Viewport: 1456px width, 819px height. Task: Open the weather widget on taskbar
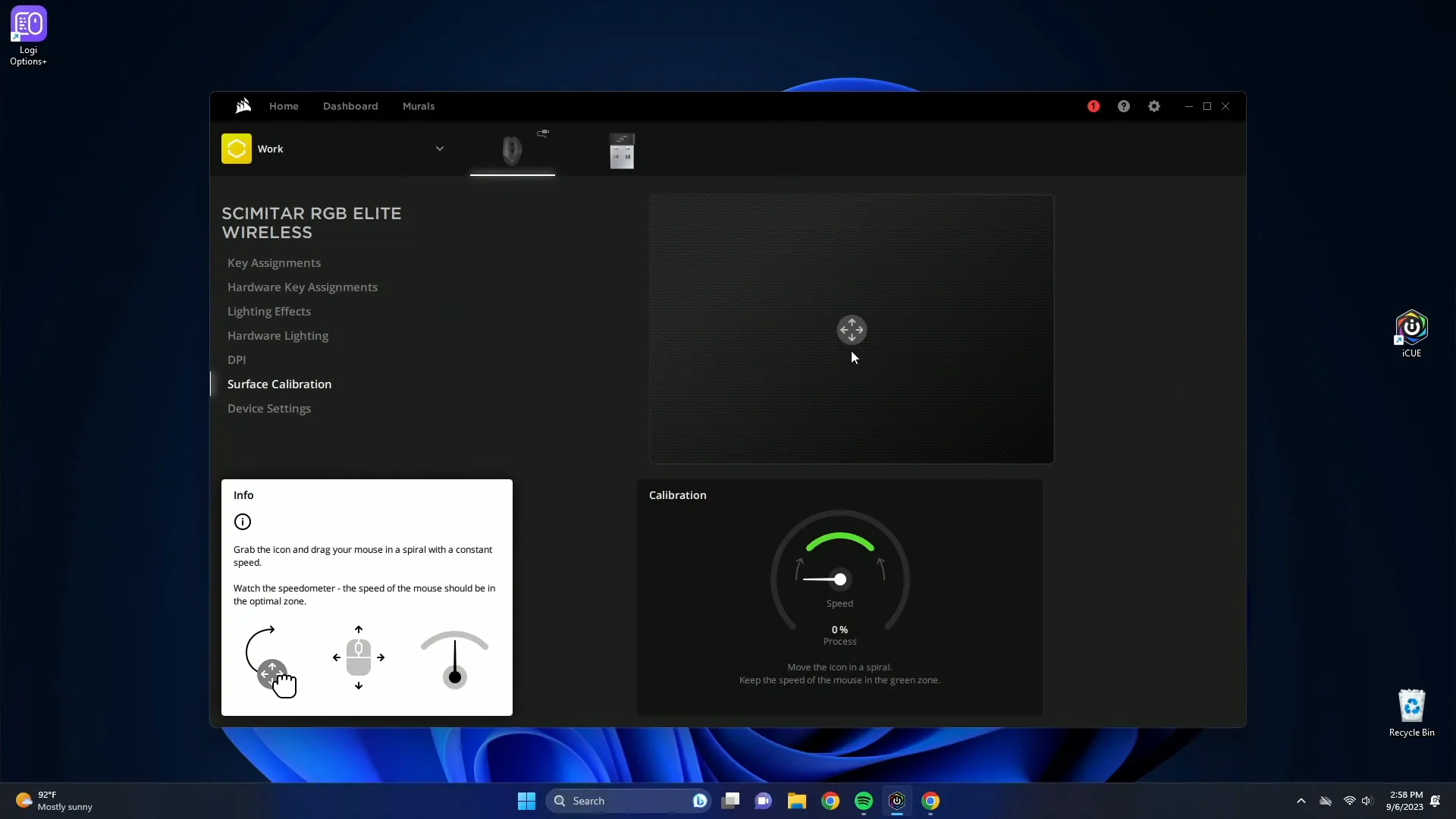point(55,801)
